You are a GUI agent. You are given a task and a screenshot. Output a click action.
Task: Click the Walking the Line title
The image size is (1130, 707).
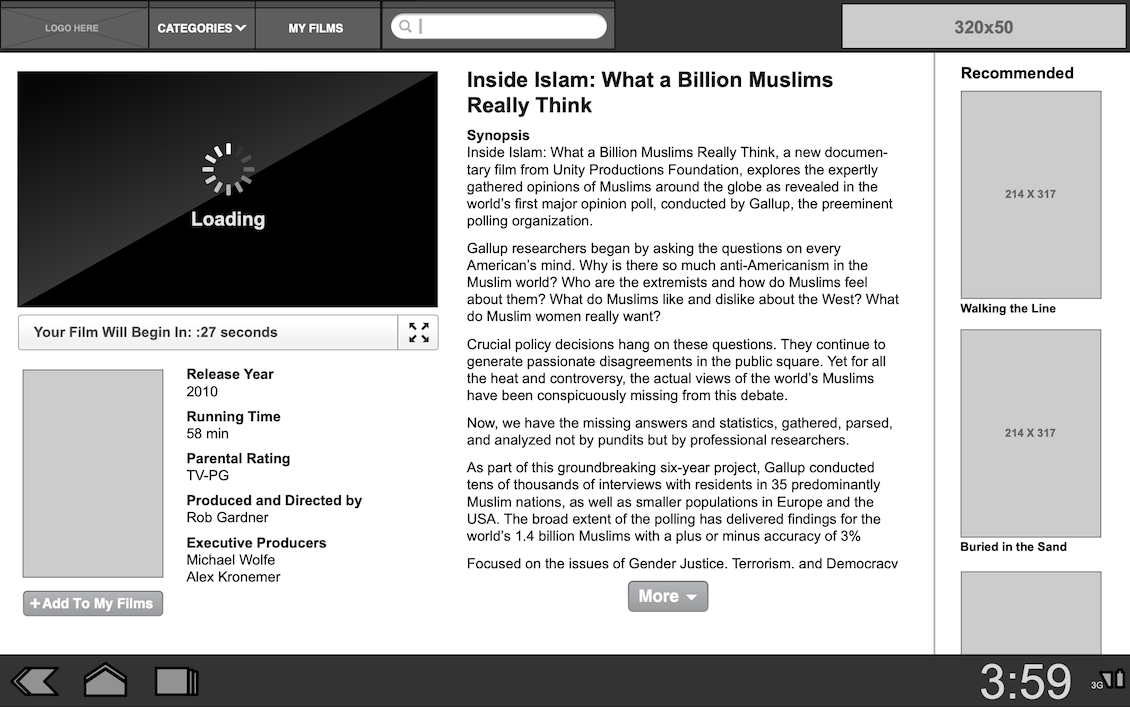[x=1007, y=308]
